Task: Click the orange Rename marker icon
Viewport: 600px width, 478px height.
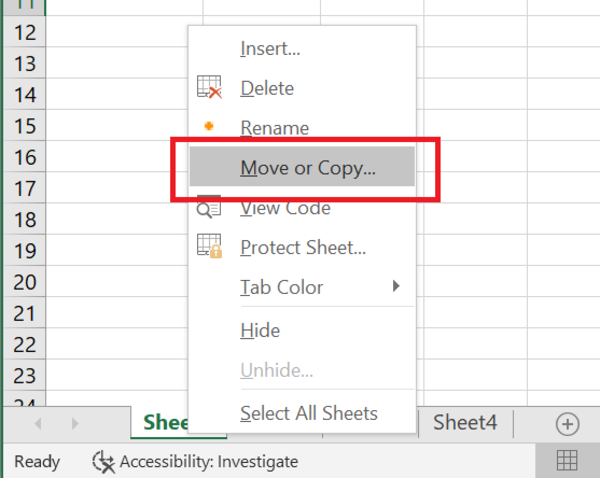Action: [209, 126]
